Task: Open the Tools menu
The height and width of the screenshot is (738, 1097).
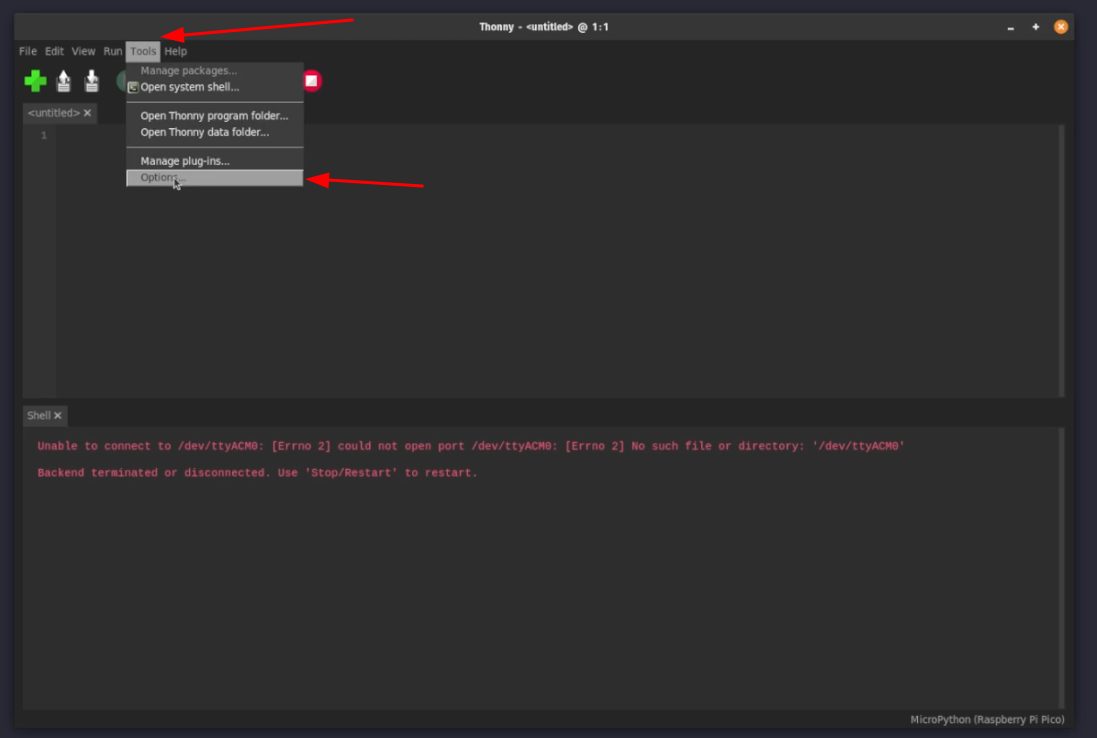Action: pos(142,51)
